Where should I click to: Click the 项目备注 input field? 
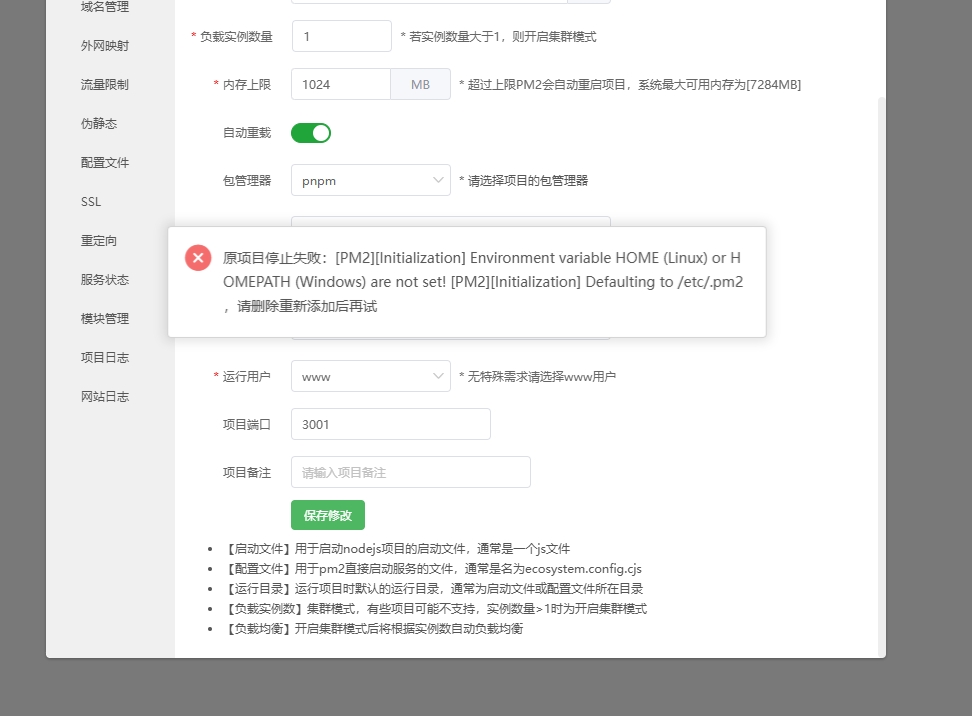pos(410,472)
